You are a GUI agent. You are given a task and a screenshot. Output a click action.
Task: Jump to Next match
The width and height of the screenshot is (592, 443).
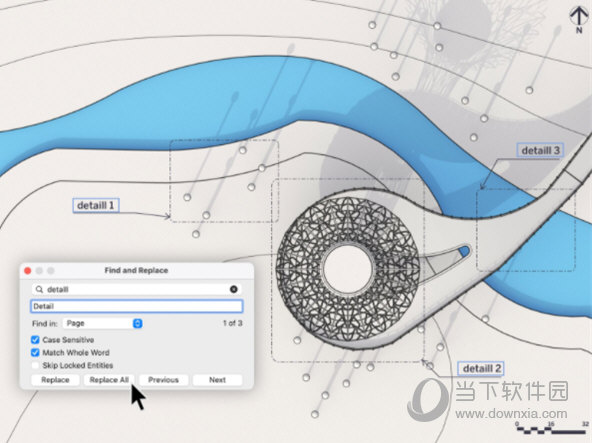(x=217, y=380)
